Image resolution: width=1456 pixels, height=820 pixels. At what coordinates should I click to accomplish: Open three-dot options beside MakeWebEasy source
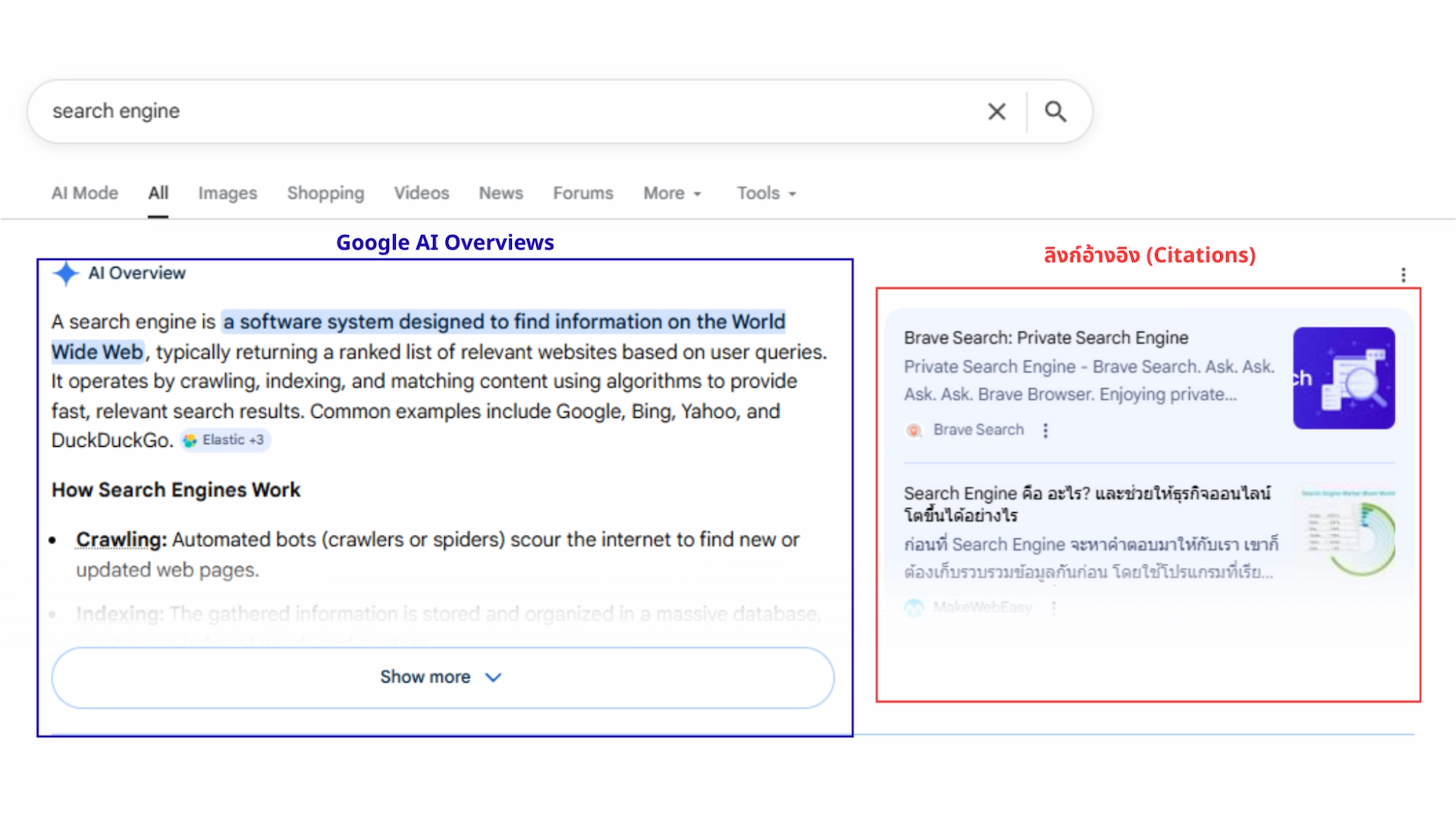[x=1053, y=608]
